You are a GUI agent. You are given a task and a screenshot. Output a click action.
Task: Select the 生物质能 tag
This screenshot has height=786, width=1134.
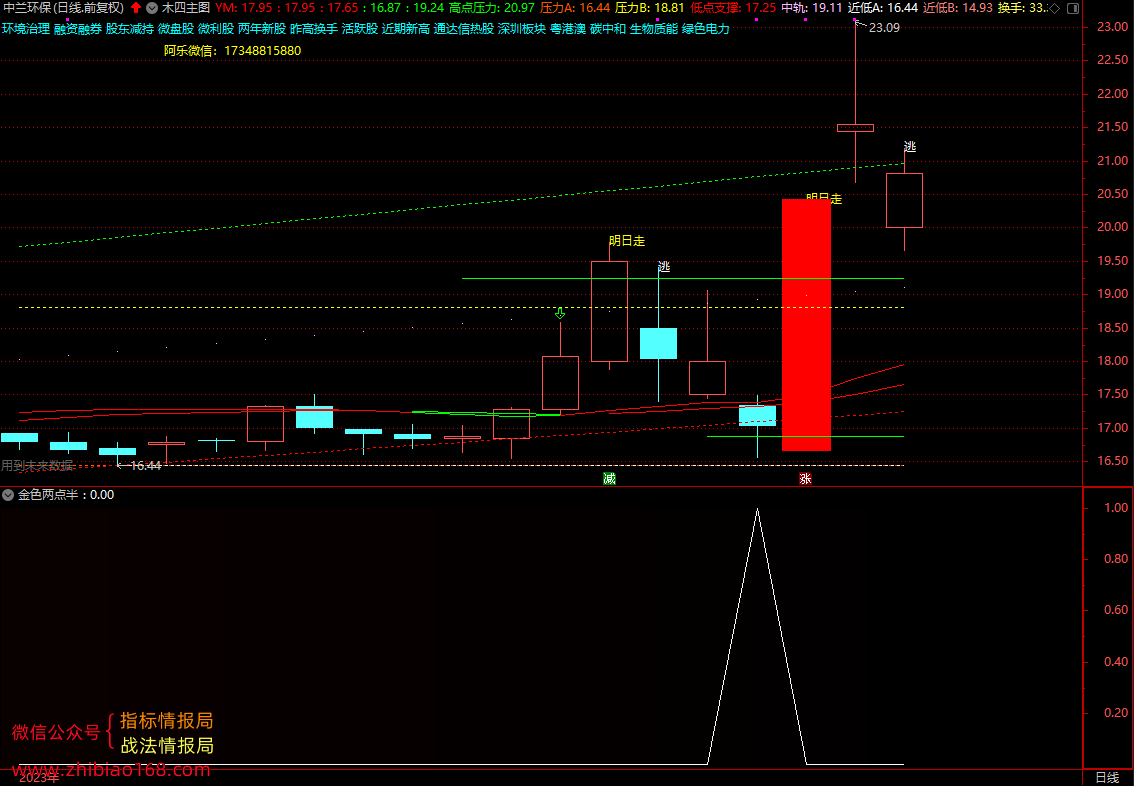[654, 29]
